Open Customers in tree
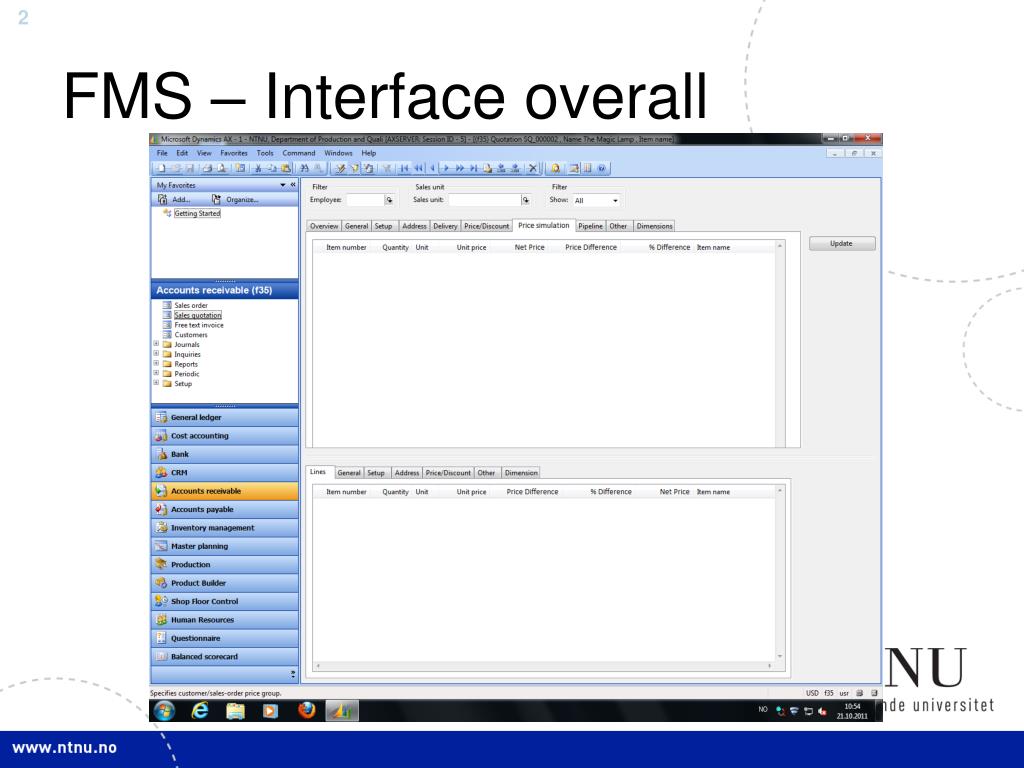1024x768 pixels. click(x=191, y=334)
